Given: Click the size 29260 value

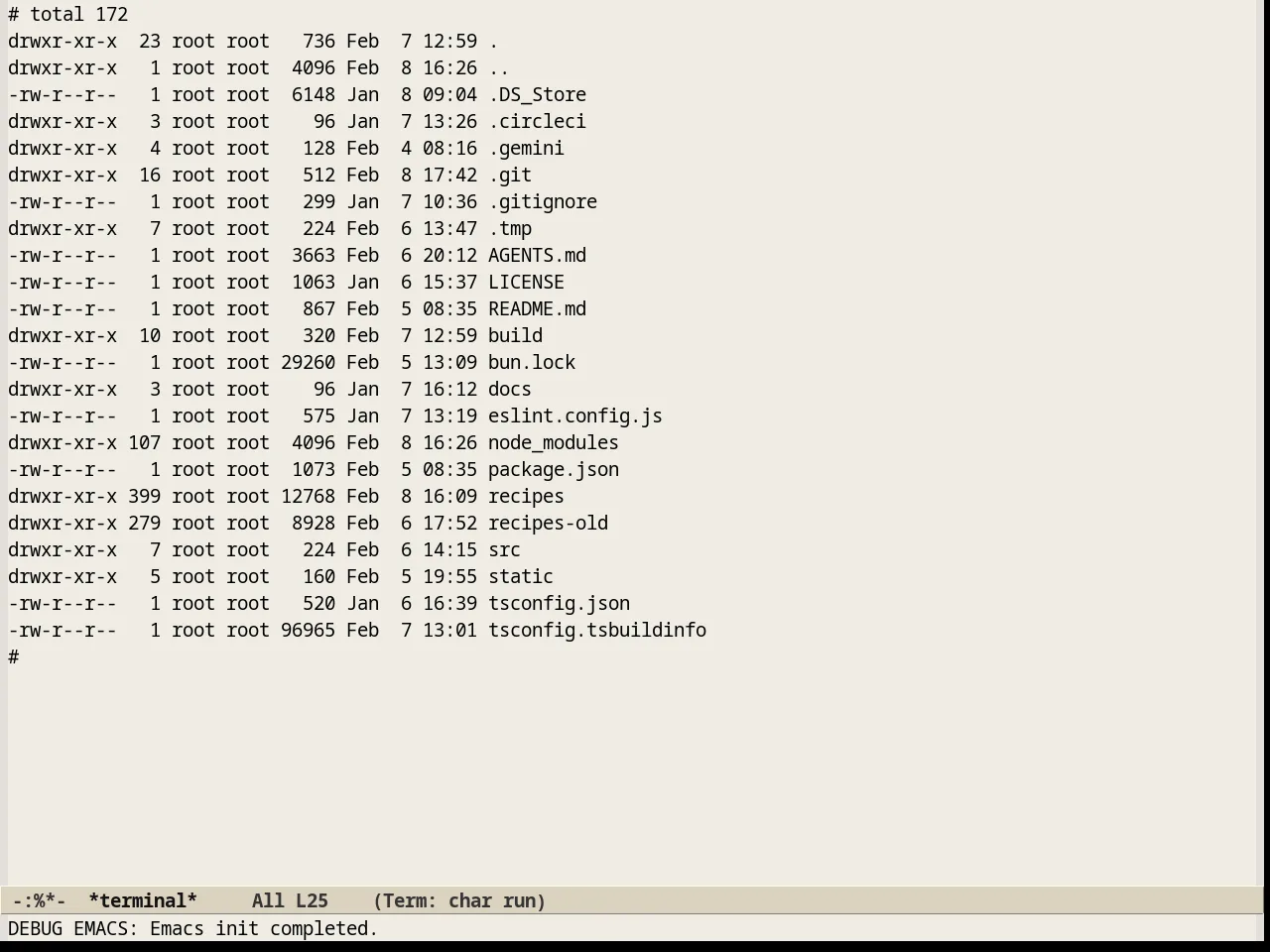Looking at the screenshot, I should [308, 363].
